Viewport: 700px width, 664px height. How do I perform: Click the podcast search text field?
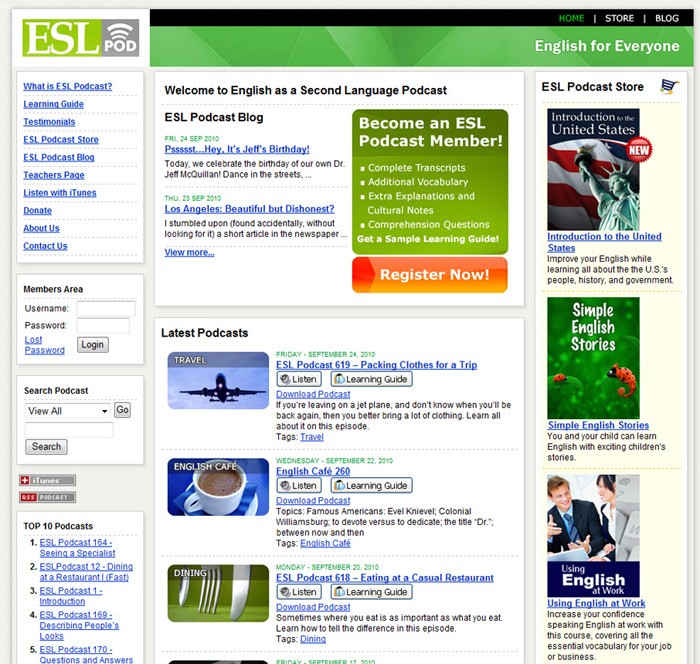pyautogui.click(x=69, y=430)
